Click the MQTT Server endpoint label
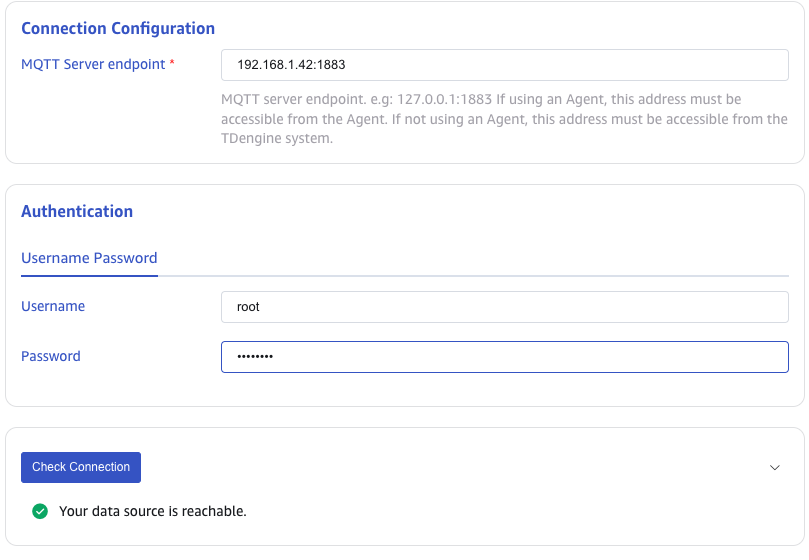 tap(93, 64)
